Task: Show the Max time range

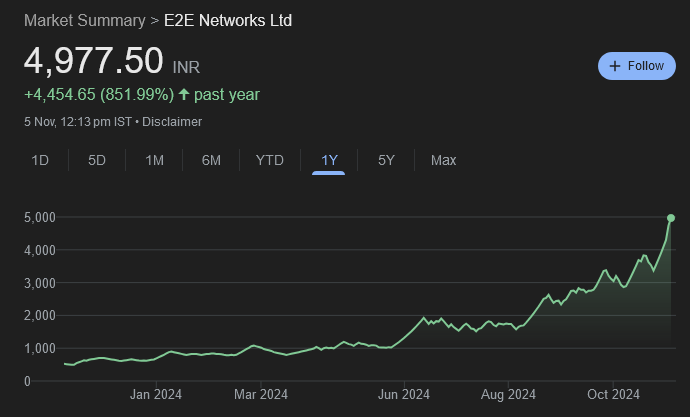Action: tap(444, 160)
